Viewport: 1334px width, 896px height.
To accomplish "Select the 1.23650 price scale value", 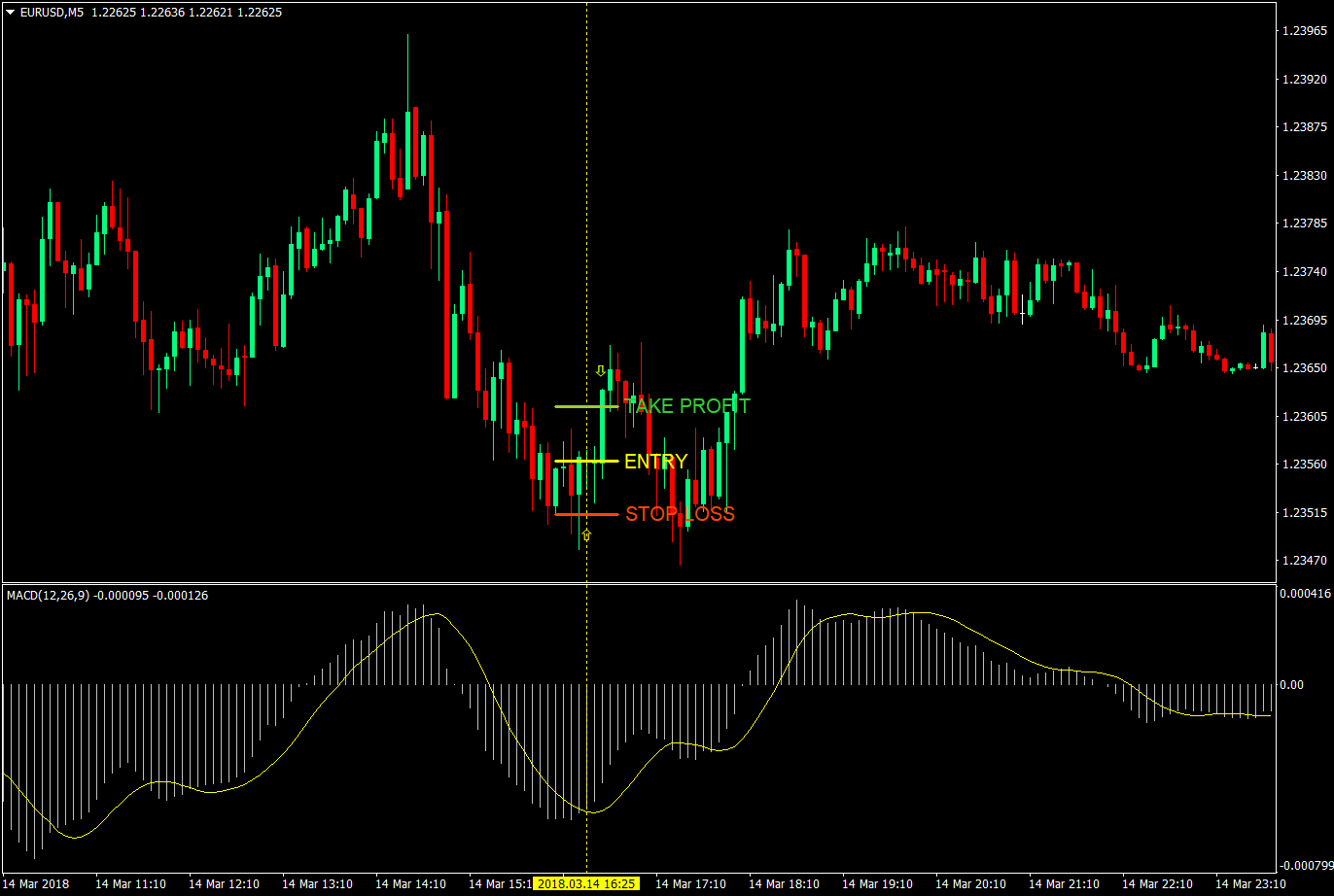I will [x=1307, y=367].
